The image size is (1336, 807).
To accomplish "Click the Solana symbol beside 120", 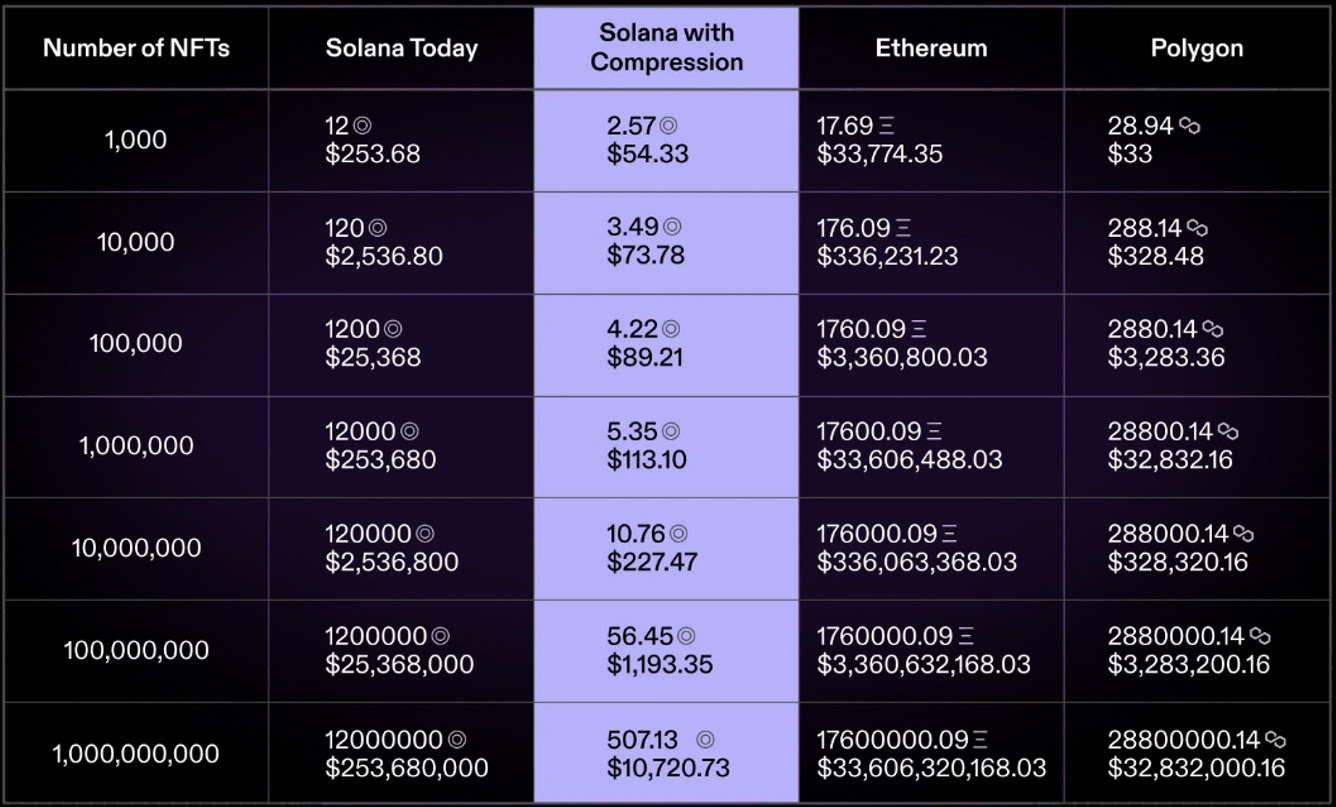I will point(378,229).
